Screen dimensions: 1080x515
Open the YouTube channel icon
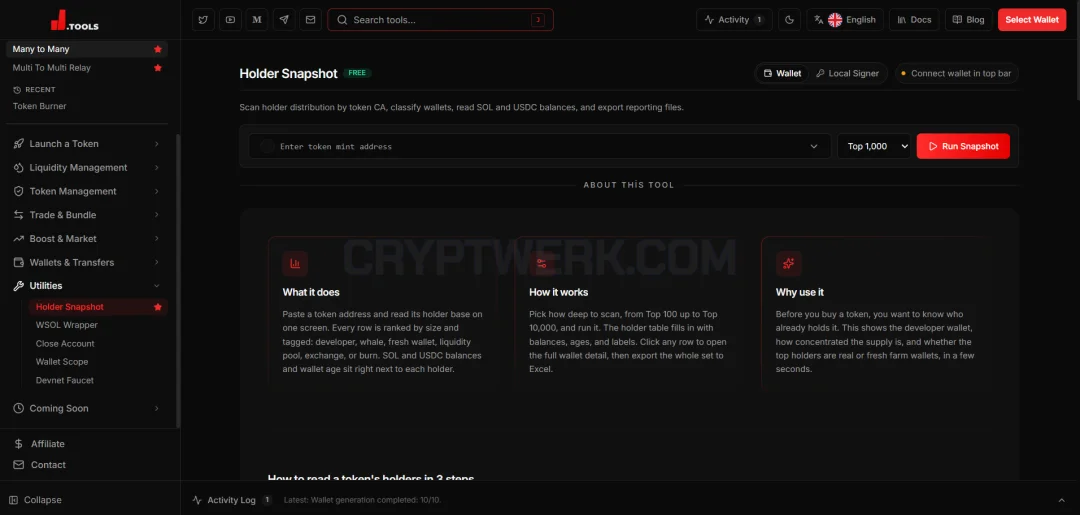tap(230, 19)
